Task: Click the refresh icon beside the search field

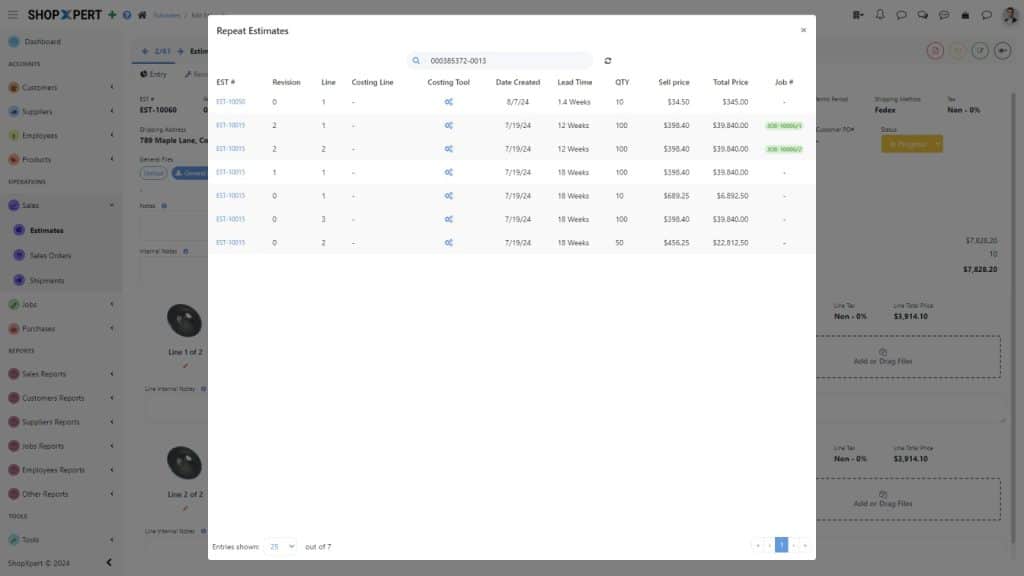Action: point(608,60)
